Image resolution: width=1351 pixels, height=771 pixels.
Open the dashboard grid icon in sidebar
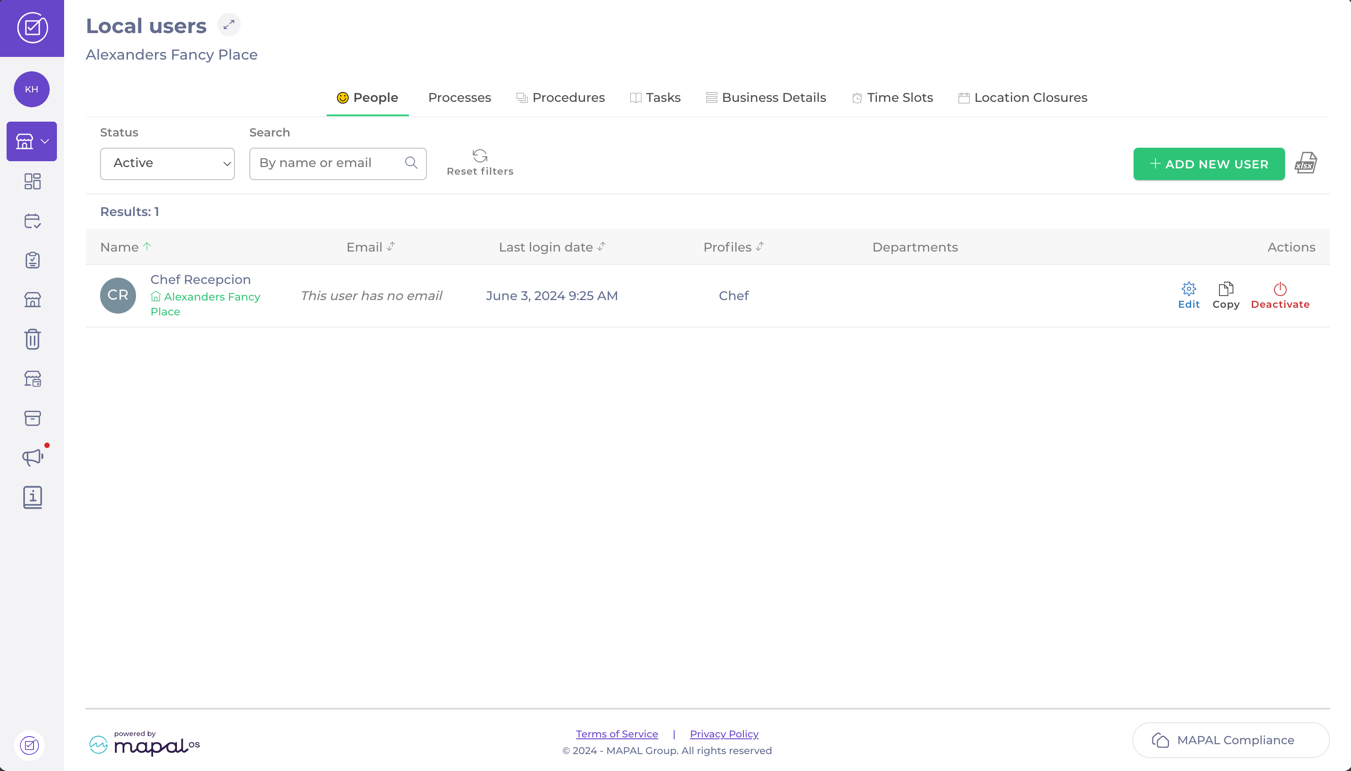32,181
